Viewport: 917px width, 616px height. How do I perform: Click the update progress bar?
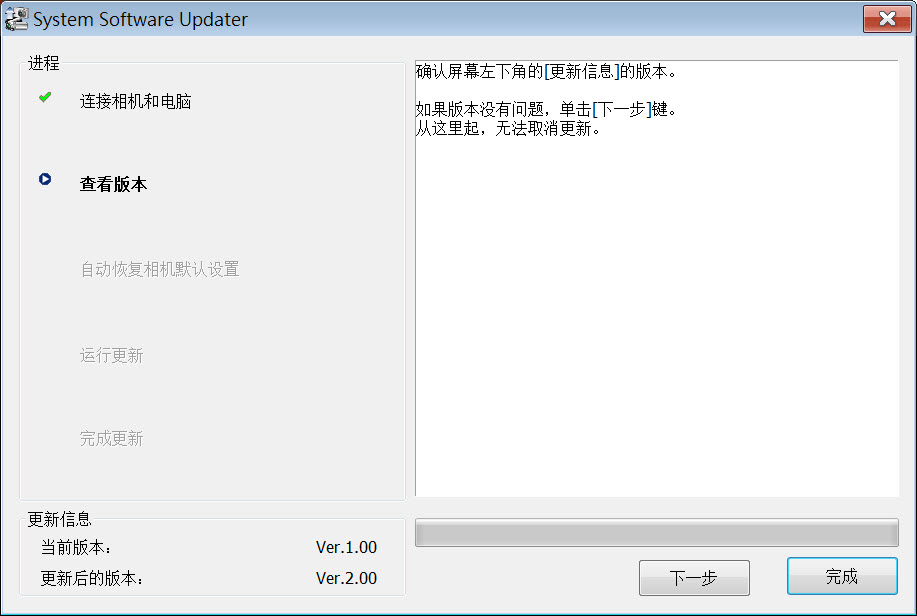point(657,532)
